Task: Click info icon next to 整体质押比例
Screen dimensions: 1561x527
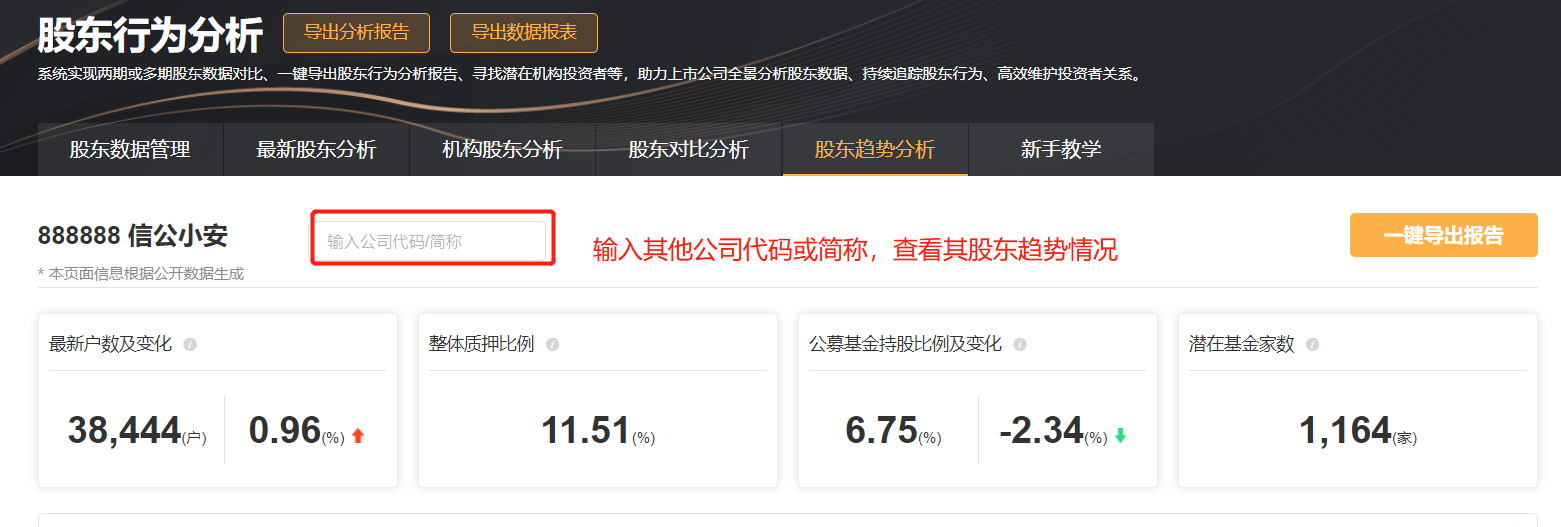Action: point(552,344)
